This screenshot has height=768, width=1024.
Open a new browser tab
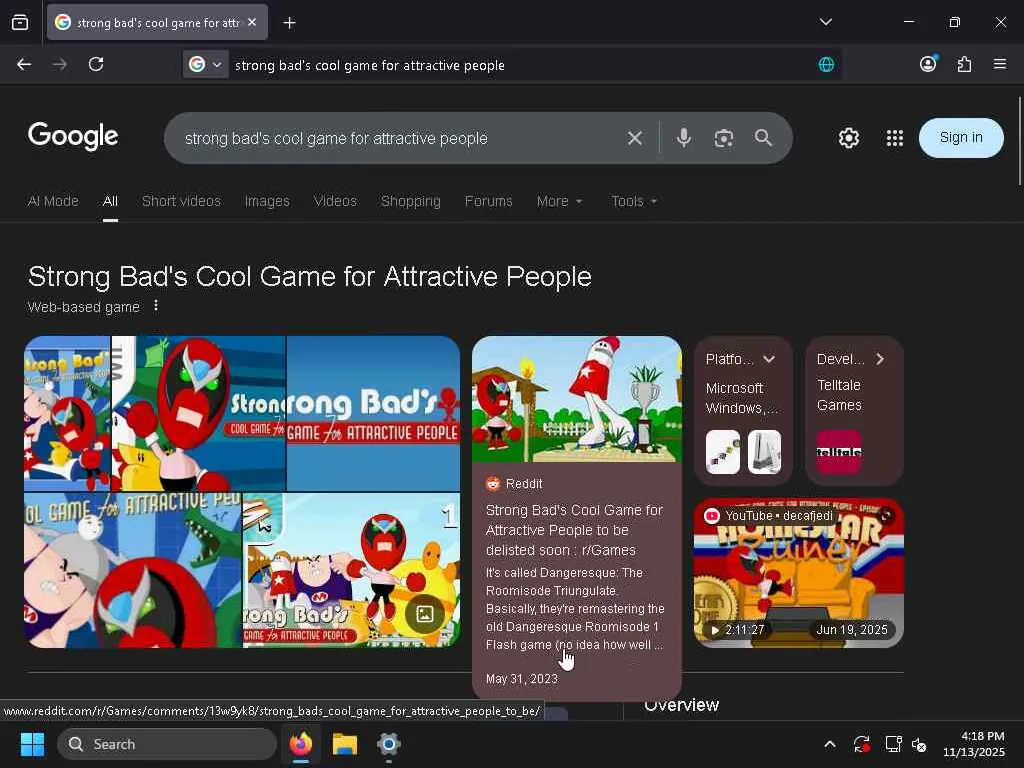(289, 23)
